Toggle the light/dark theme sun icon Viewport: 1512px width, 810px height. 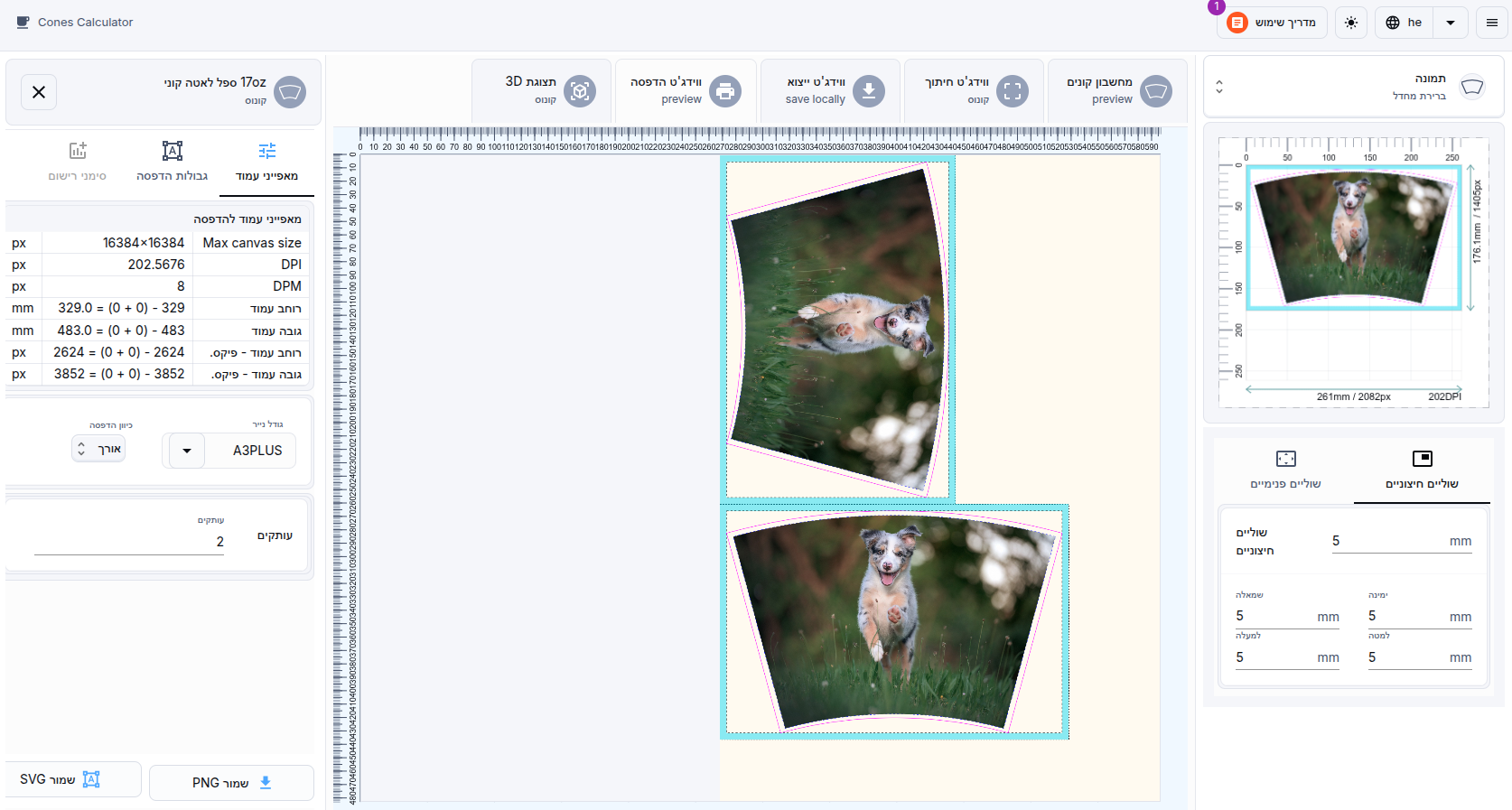pos(1351,23)
